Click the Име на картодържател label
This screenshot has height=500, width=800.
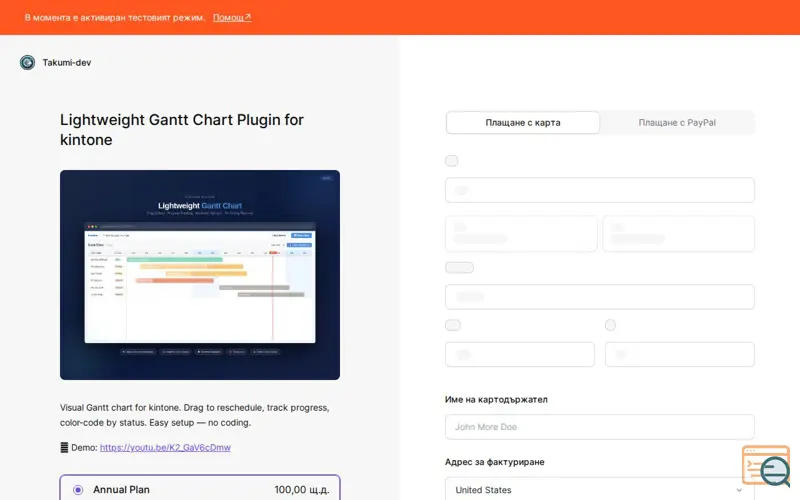coord(496,399)
